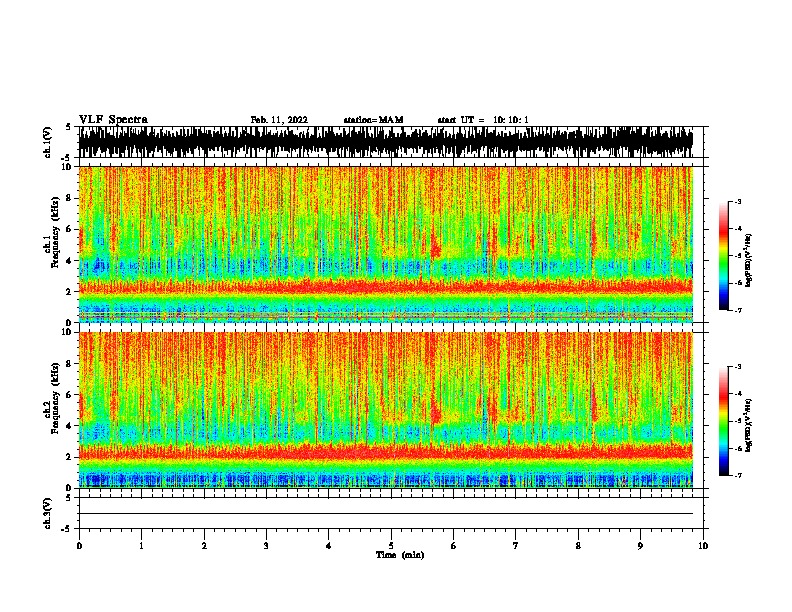
Task: Click the "VLF Spectra" title text
Action: [113, 120]
